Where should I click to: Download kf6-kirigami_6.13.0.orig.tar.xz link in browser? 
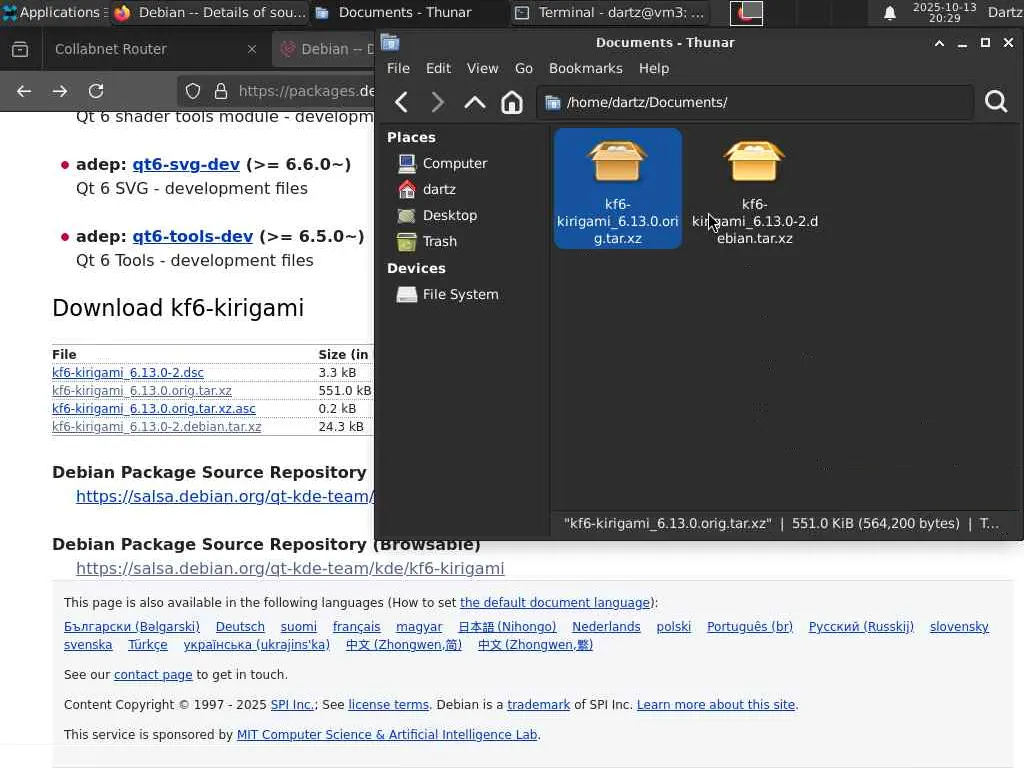(142, 391)
